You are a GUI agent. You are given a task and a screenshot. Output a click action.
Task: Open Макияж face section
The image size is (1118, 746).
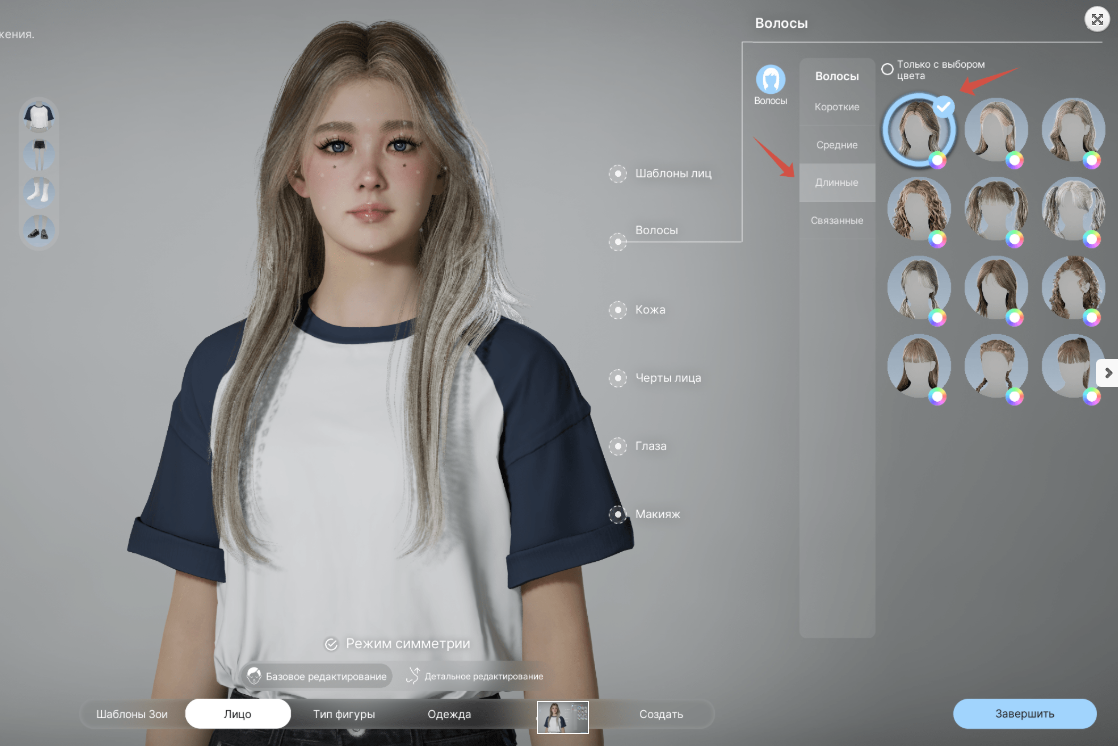645,514
